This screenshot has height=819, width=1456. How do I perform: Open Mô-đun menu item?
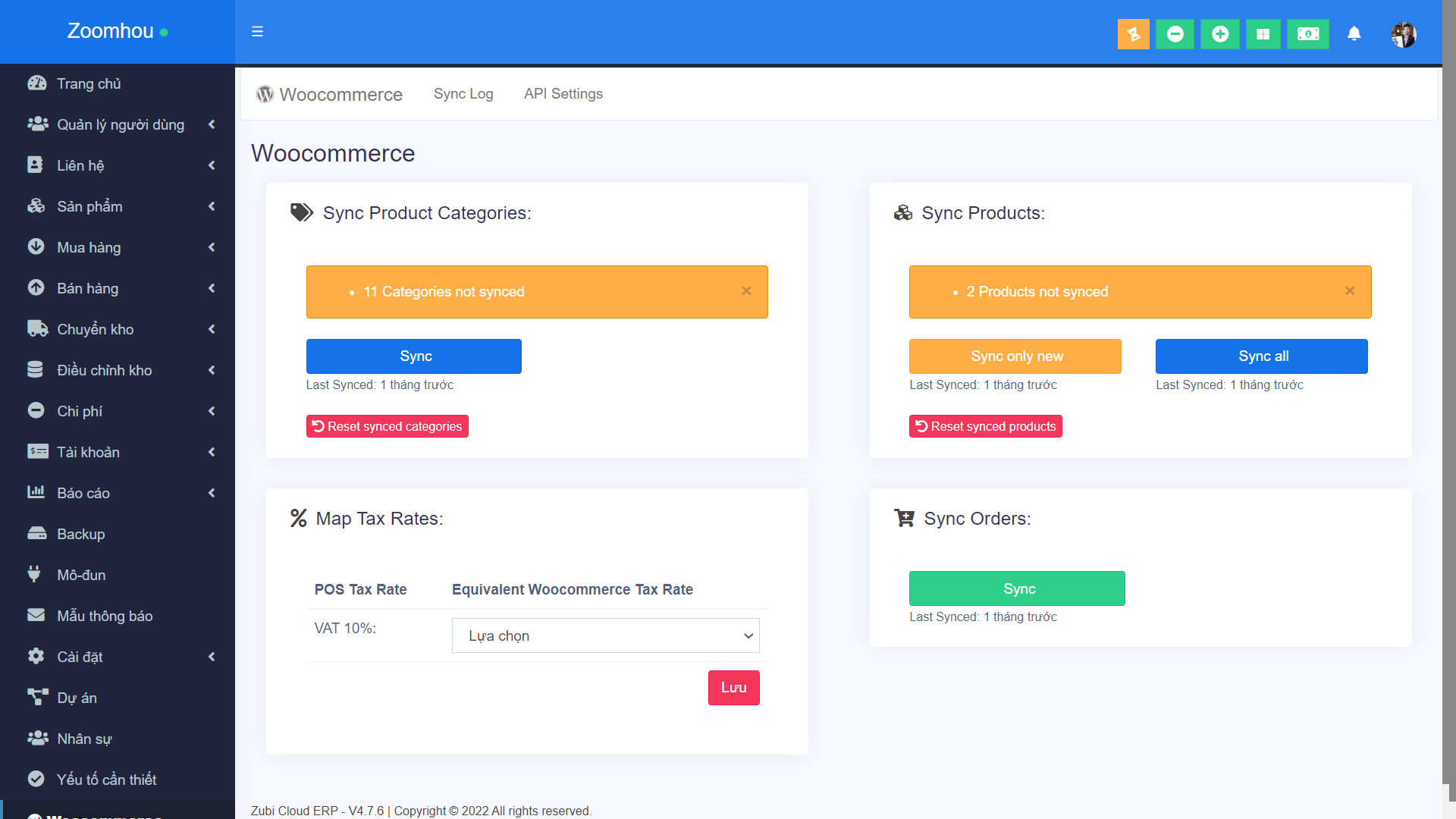click(x=118, y=575)
